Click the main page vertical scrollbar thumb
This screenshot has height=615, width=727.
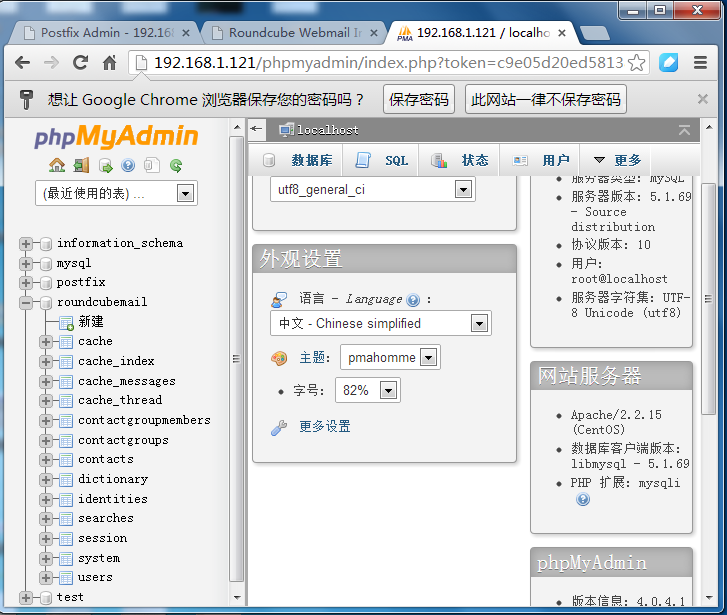pos(708,299)
